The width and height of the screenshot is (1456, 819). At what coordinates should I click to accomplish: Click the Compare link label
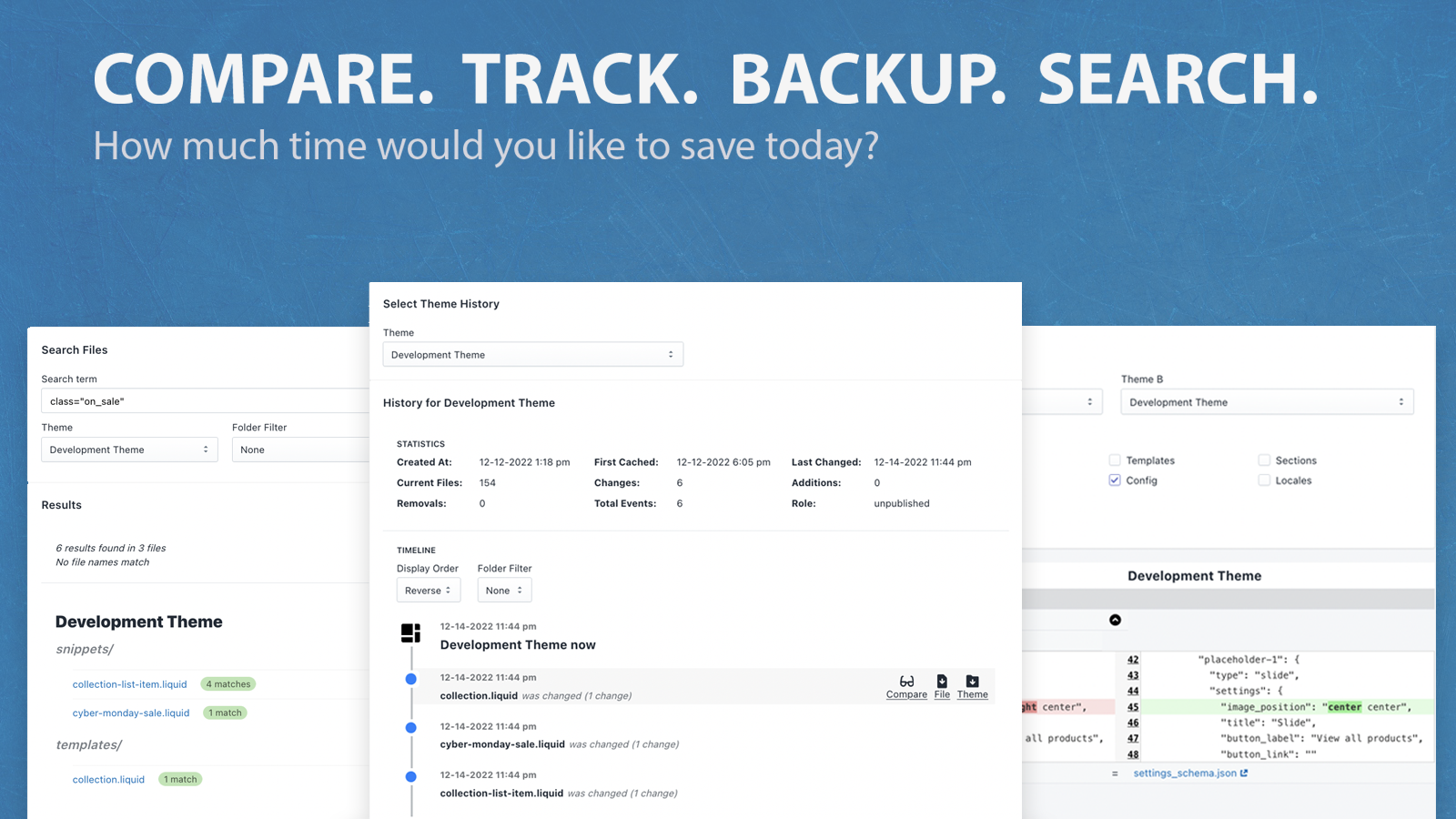tap(906, 695)
